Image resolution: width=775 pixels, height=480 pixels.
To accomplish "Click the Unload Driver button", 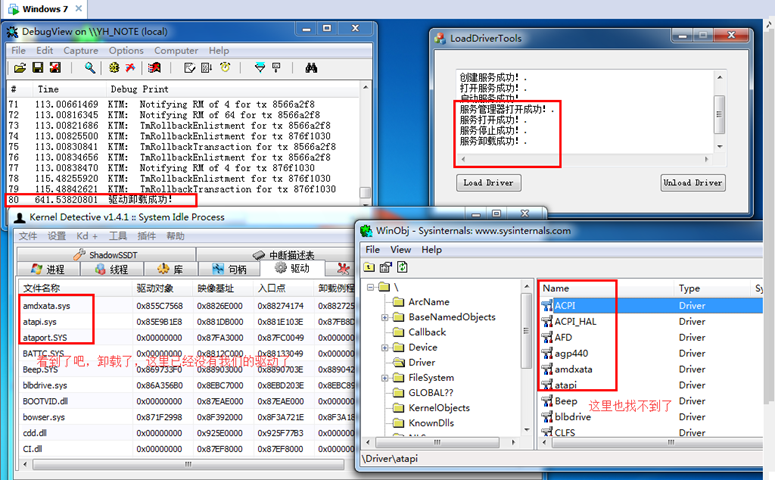I will (x=693, y=182).
